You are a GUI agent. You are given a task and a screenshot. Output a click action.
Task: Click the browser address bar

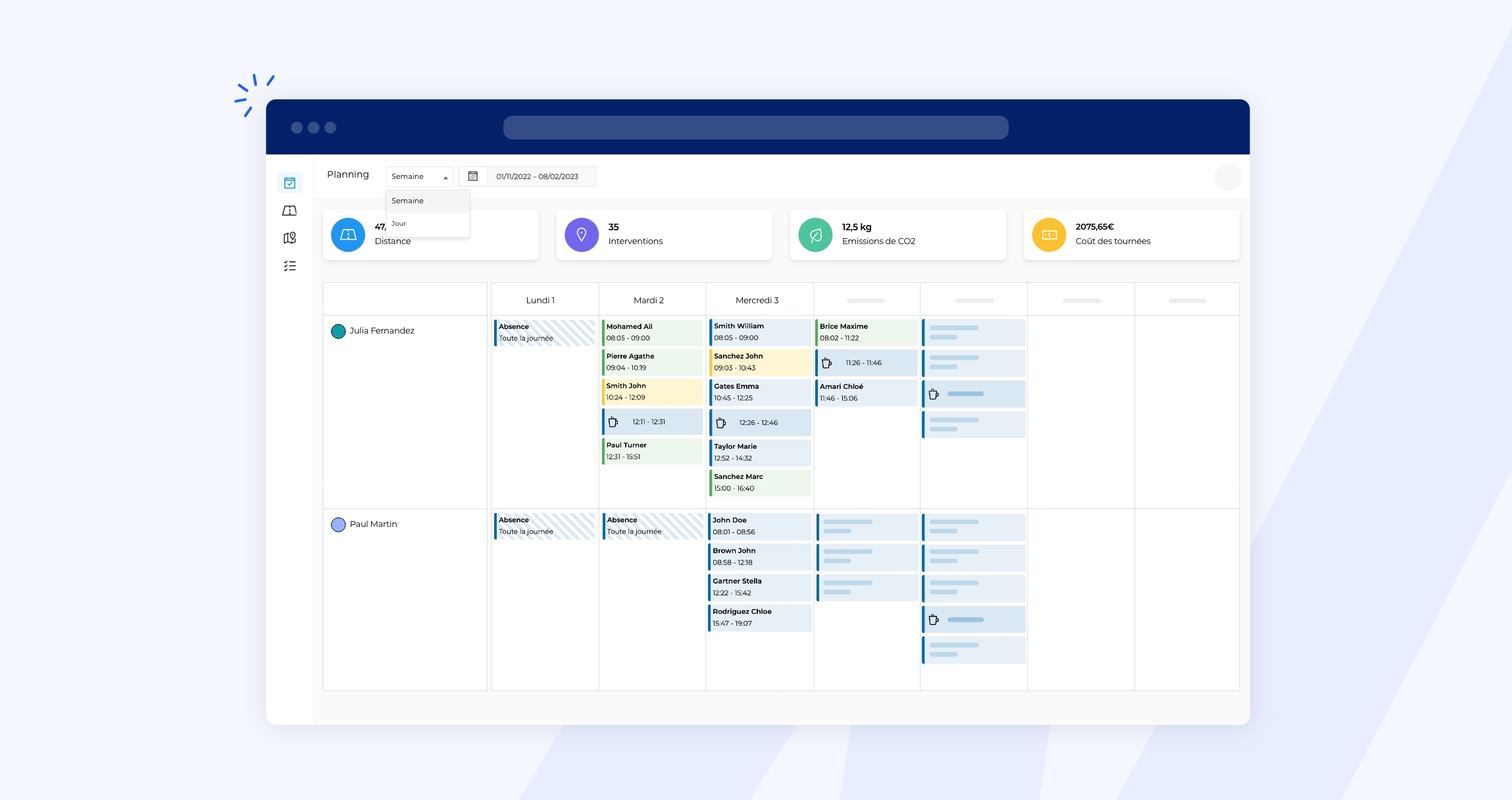[x=755, y=128]
